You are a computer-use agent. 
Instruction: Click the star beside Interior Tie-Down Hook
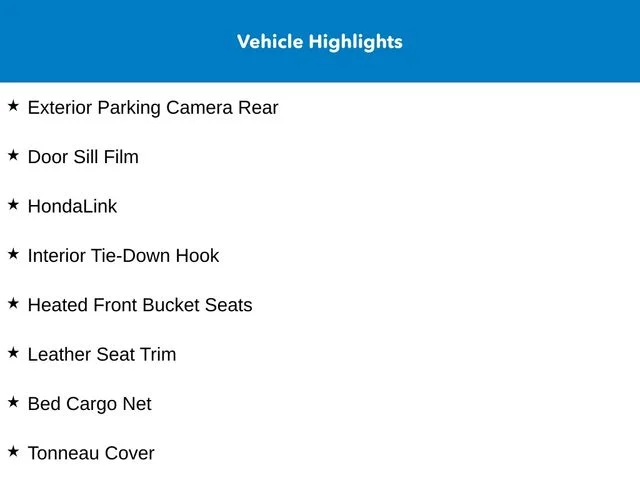click(x=13, y=254)
